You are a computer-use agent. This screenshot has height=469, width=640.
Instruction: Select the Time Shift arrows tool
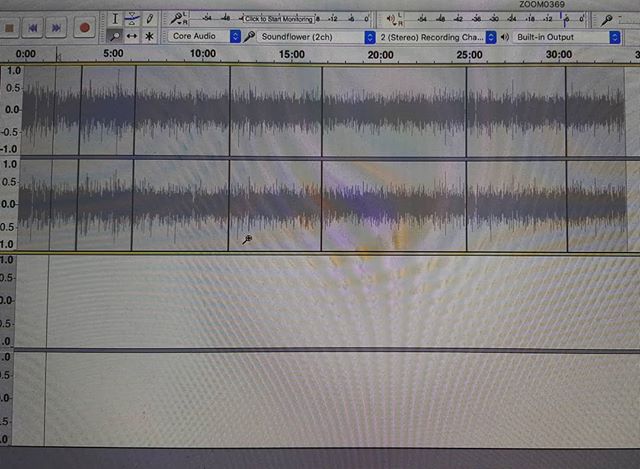[132, 36]
